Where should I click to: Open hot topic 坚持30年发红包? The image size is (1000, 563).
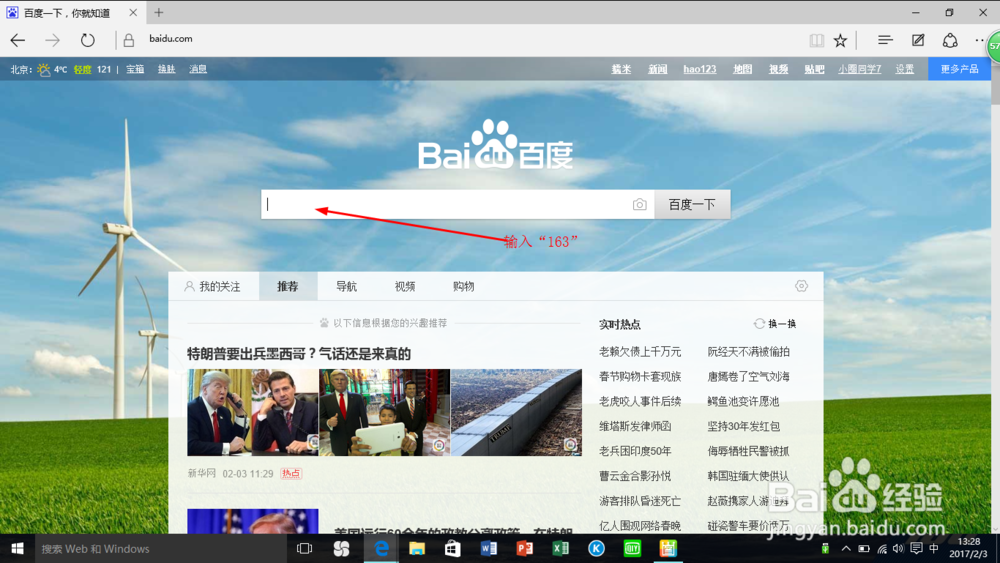pyautogui.click(x=743, y=426)
